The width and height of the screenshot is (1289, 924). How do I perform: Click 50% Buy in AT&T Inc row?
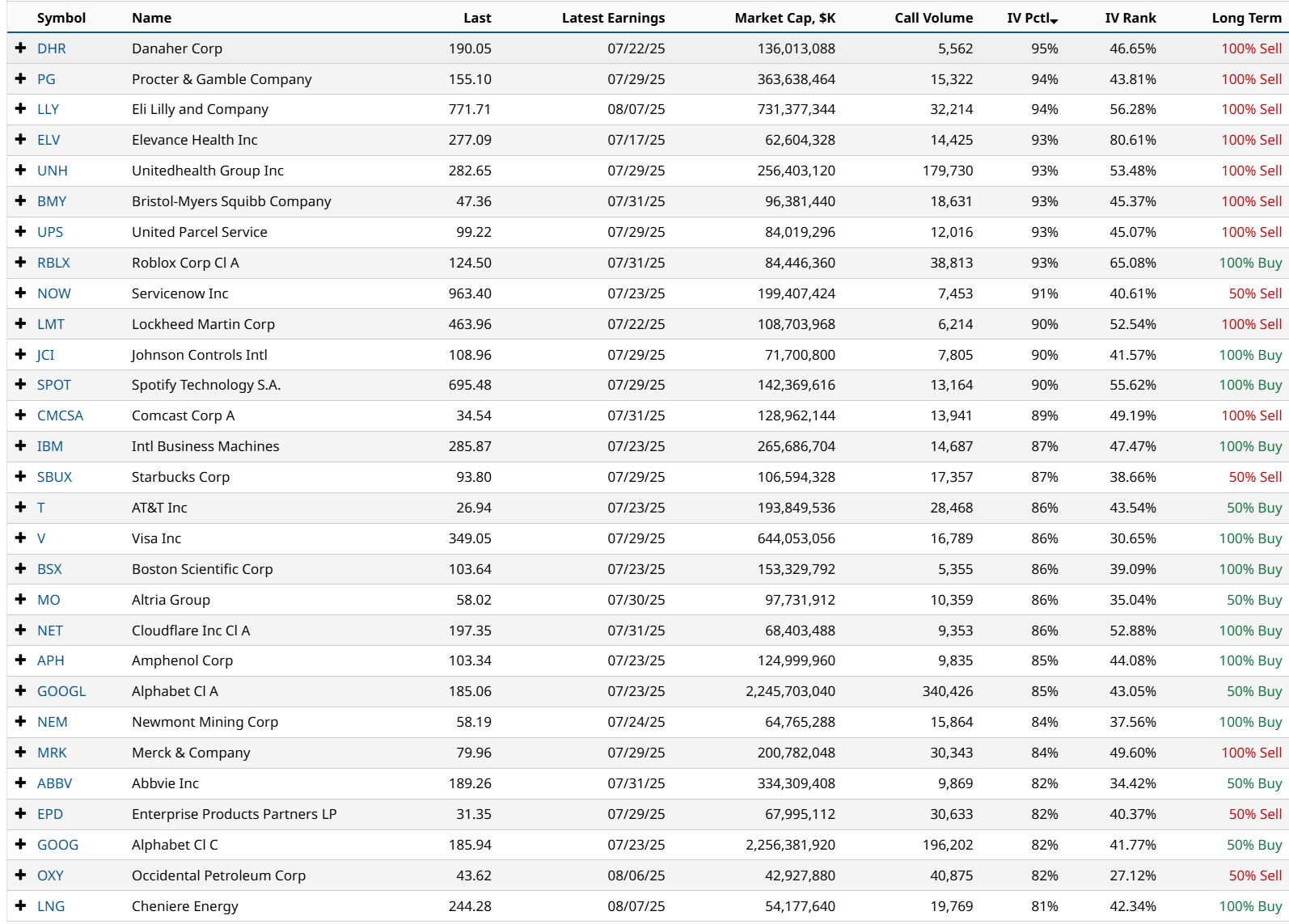(x=1254, y=508)
